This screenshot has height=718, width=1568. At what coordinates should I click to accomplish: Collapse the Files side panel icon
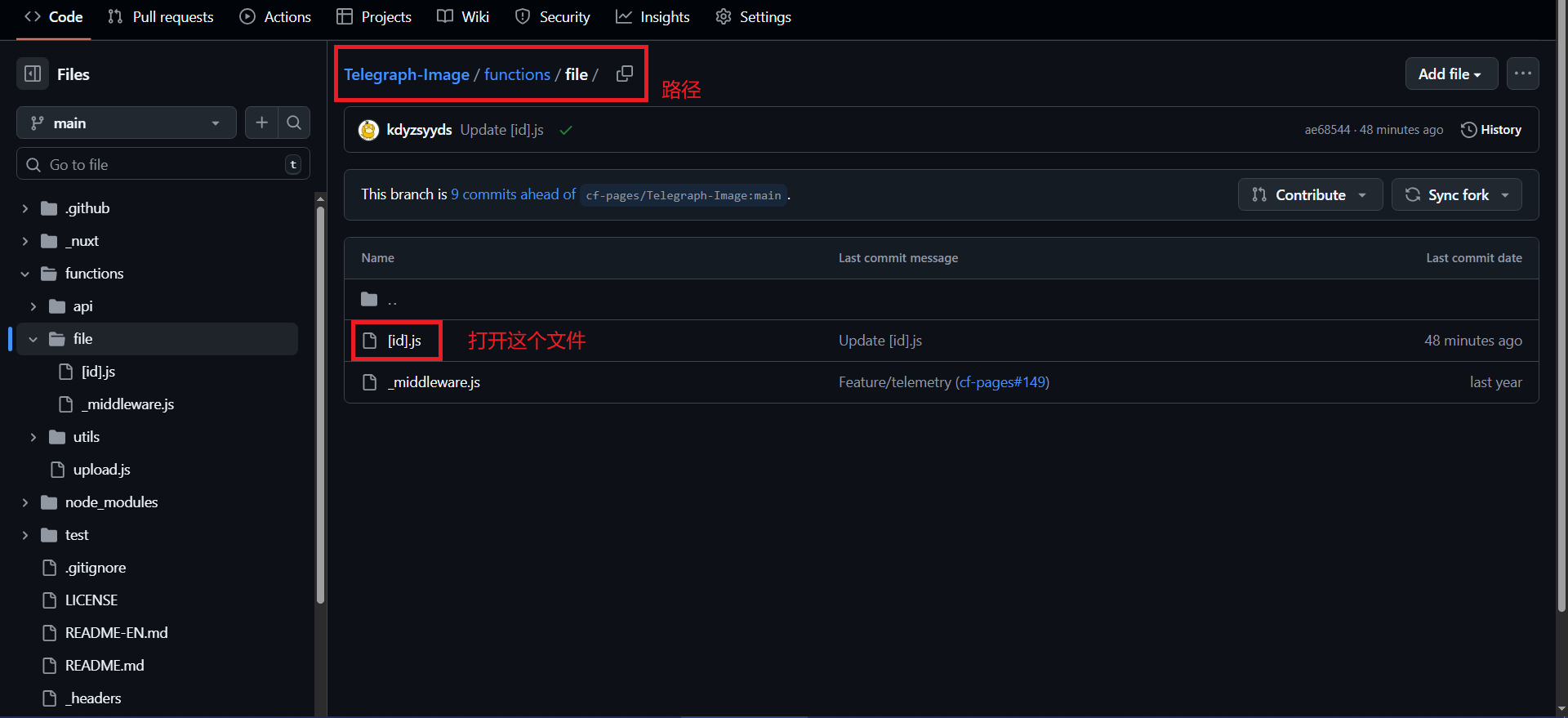33,74
